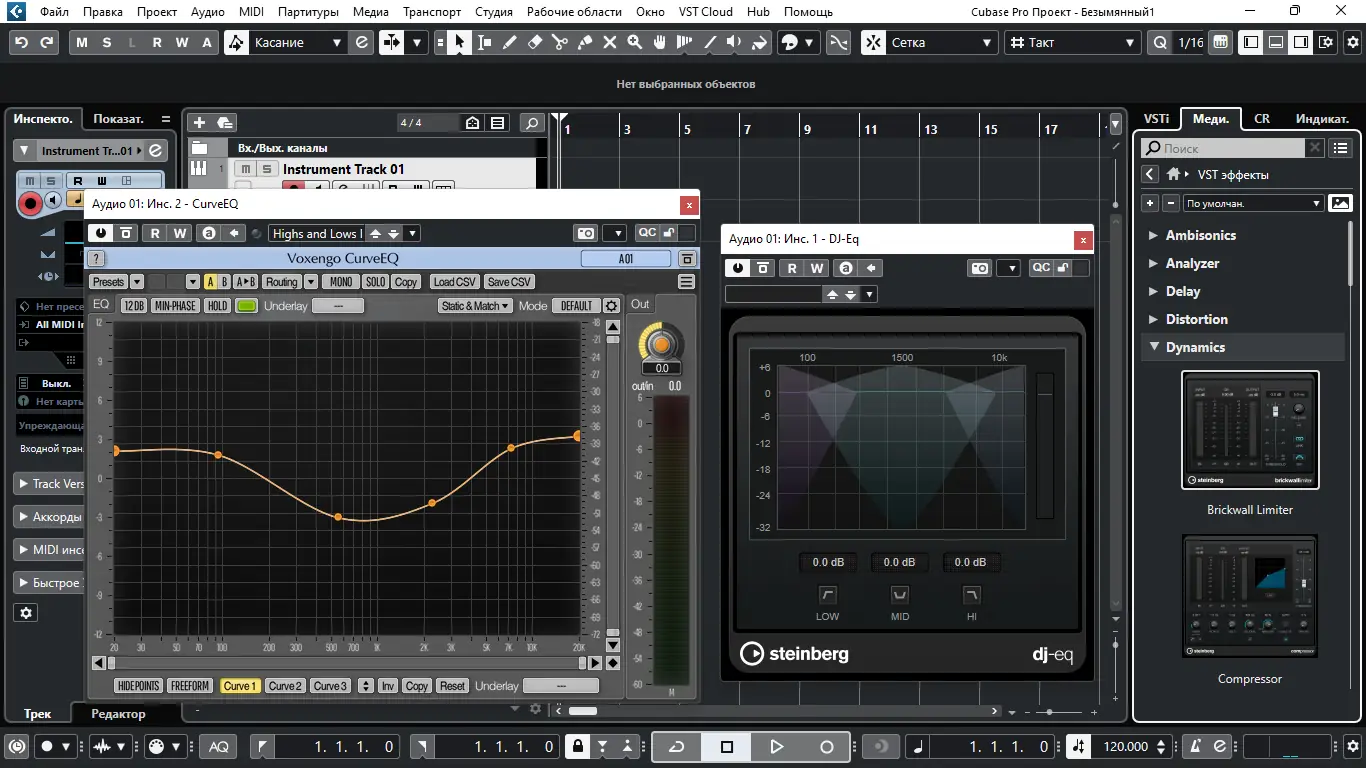The height and width of the screenshot is (768, 1366).
Task: Click the tempo value 120.000
Action: [1126, 747]
